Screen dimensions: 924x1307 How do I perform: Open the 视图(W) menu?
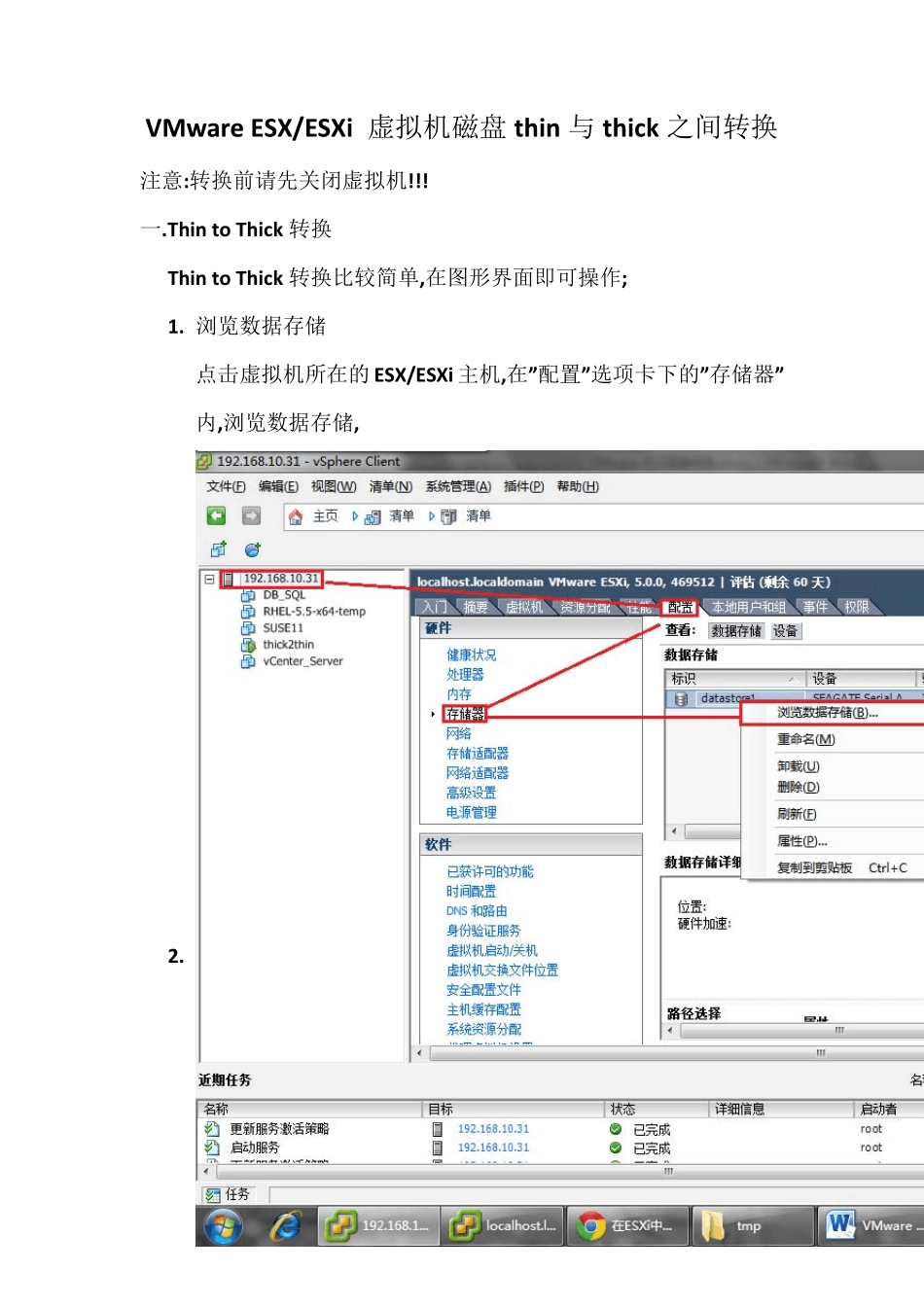tap(334, 486)
